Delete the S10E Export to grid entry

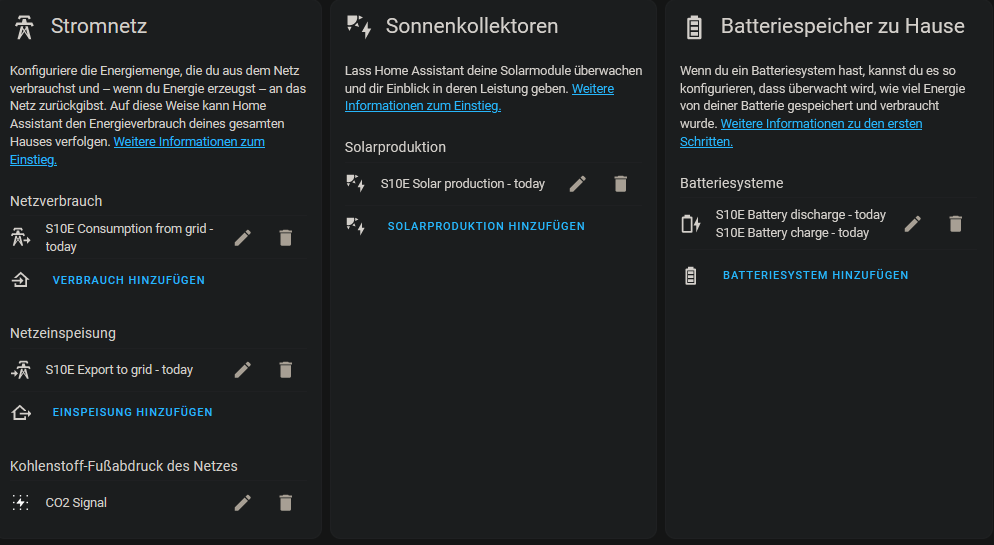point(286,369)
